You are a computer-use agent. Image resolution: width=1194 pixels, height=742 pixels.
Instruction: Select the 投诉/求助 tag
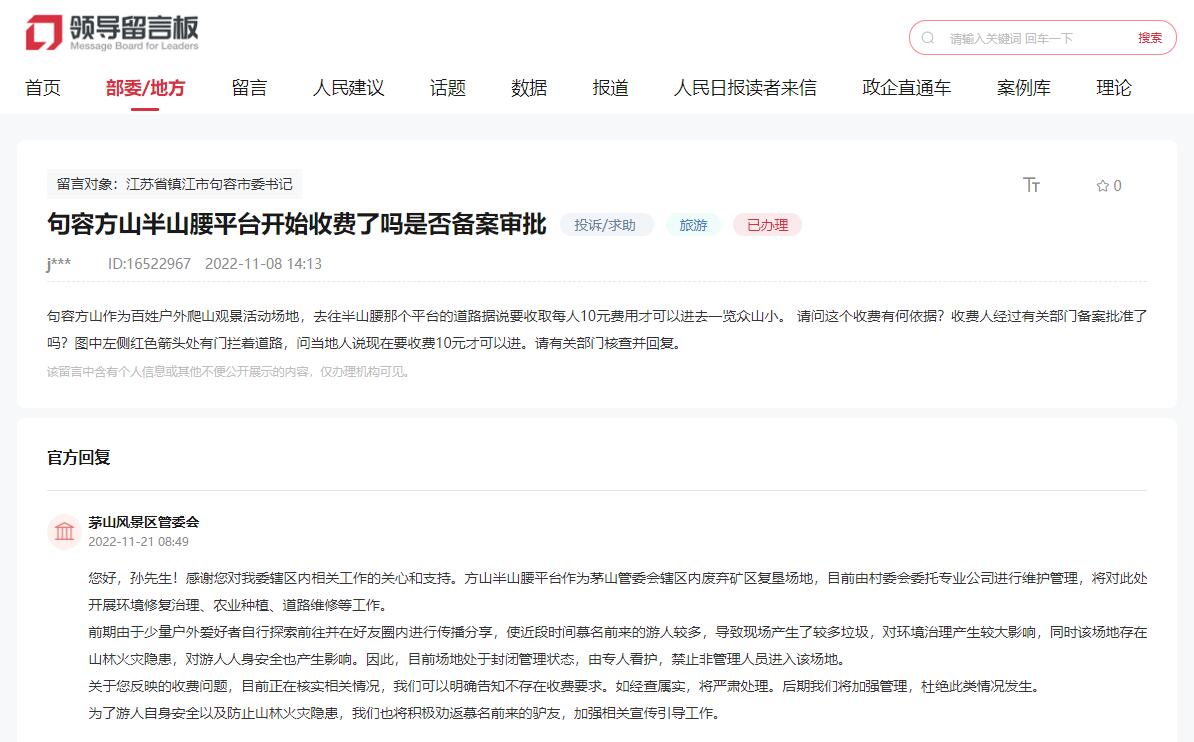607,225
